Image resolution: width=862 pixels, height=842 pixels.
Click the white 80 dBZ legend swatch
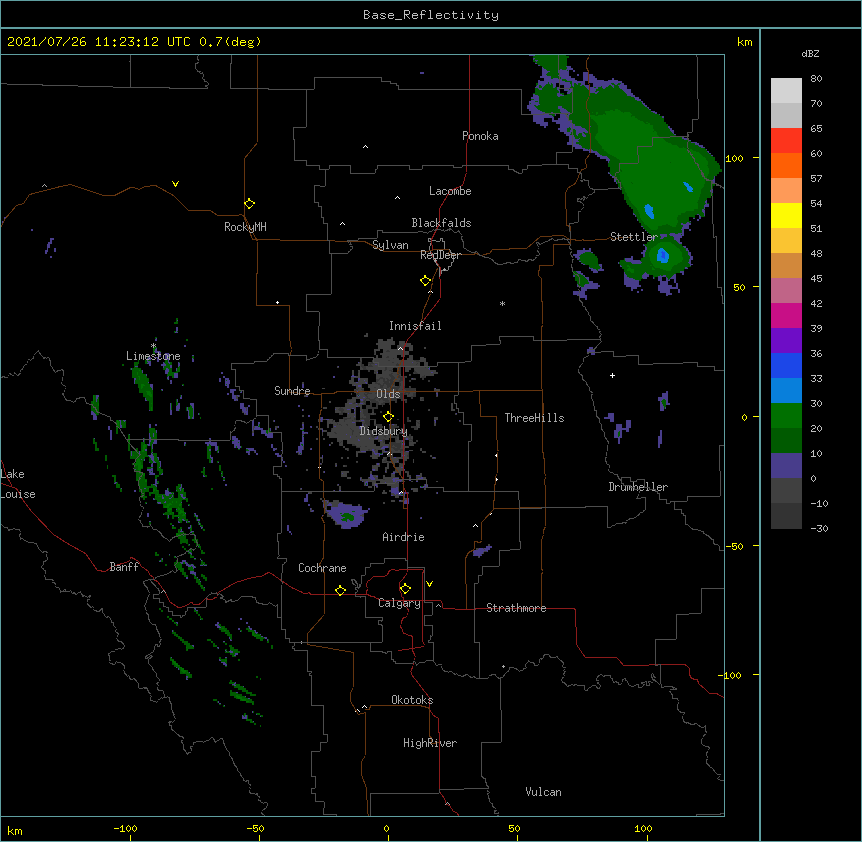(x=786, y=90)
